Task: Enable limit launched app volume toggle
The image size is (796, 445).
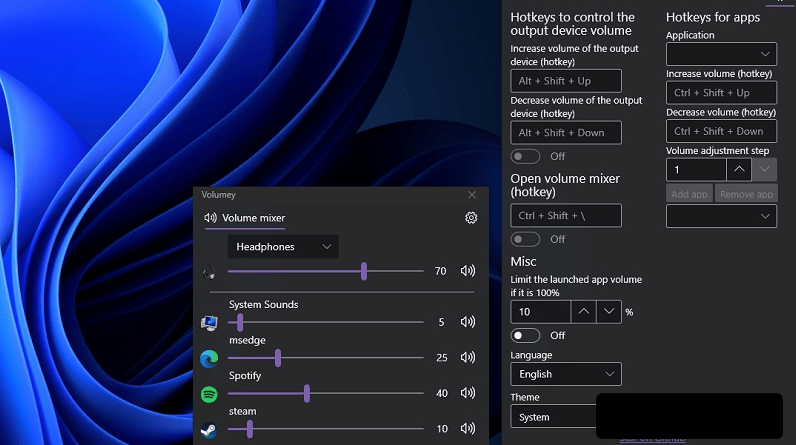Action: pos(525,335)
